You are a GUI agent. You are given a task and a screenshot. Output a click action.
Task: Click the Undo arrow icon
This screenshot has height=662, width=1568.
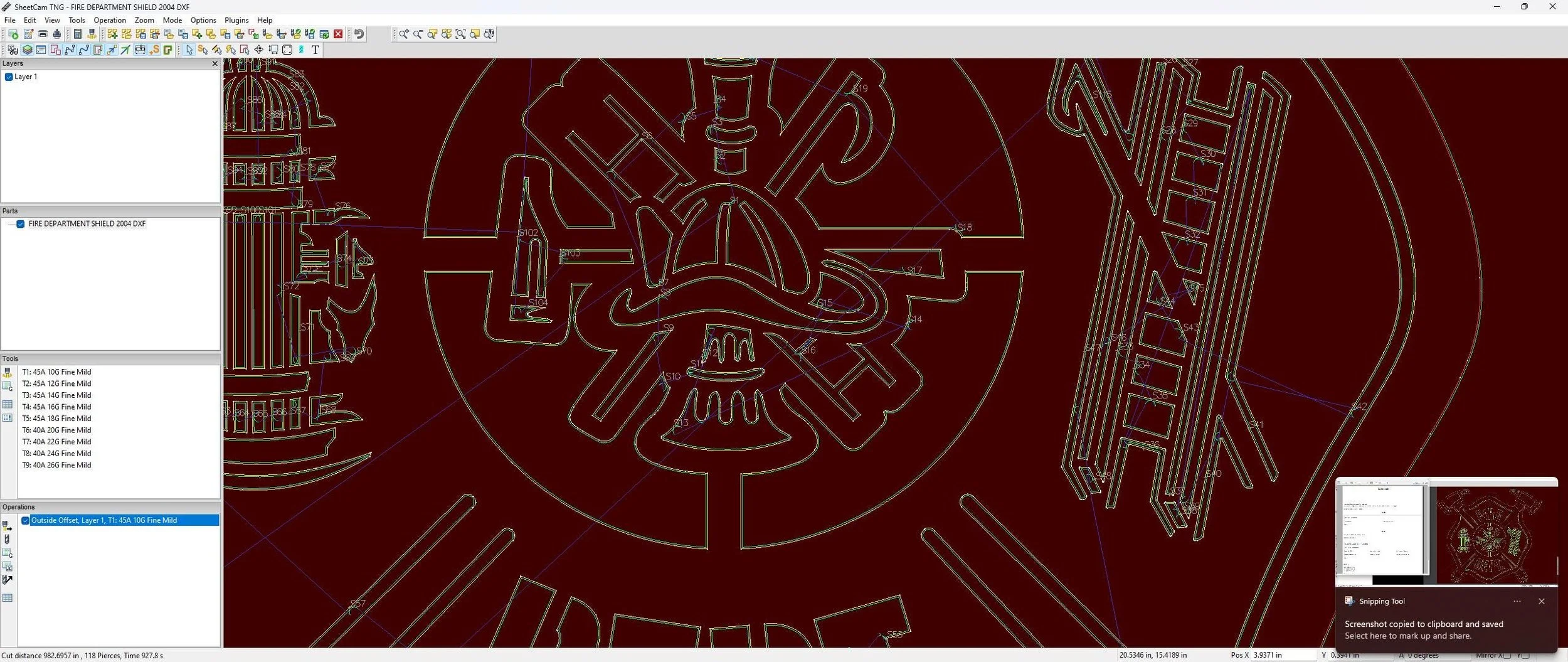(x=359, y=34)
